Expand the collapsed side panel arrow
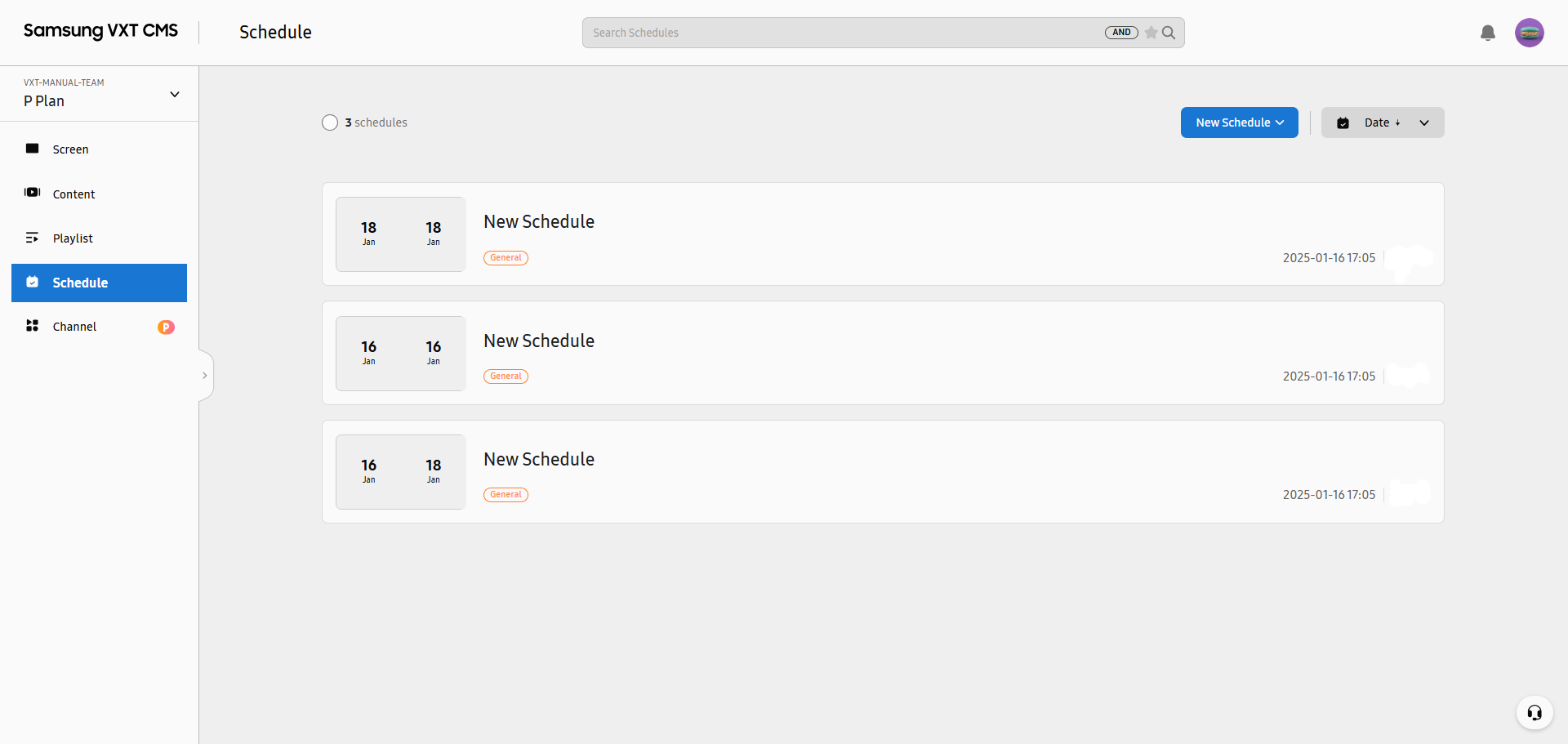Screen dimensions: 1568x744 click(205, 376)
